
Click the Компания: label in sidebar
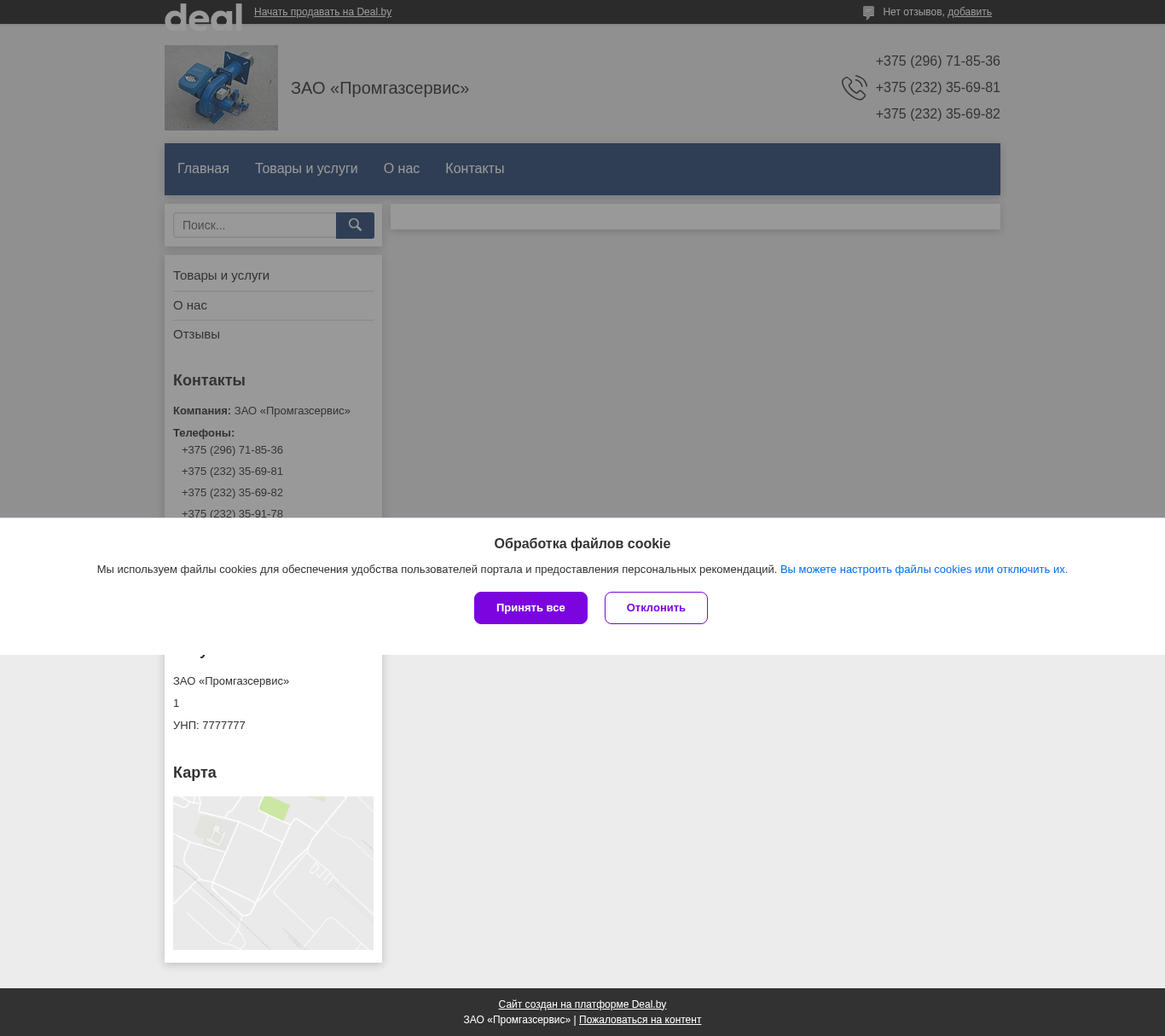tap(202, 411)
